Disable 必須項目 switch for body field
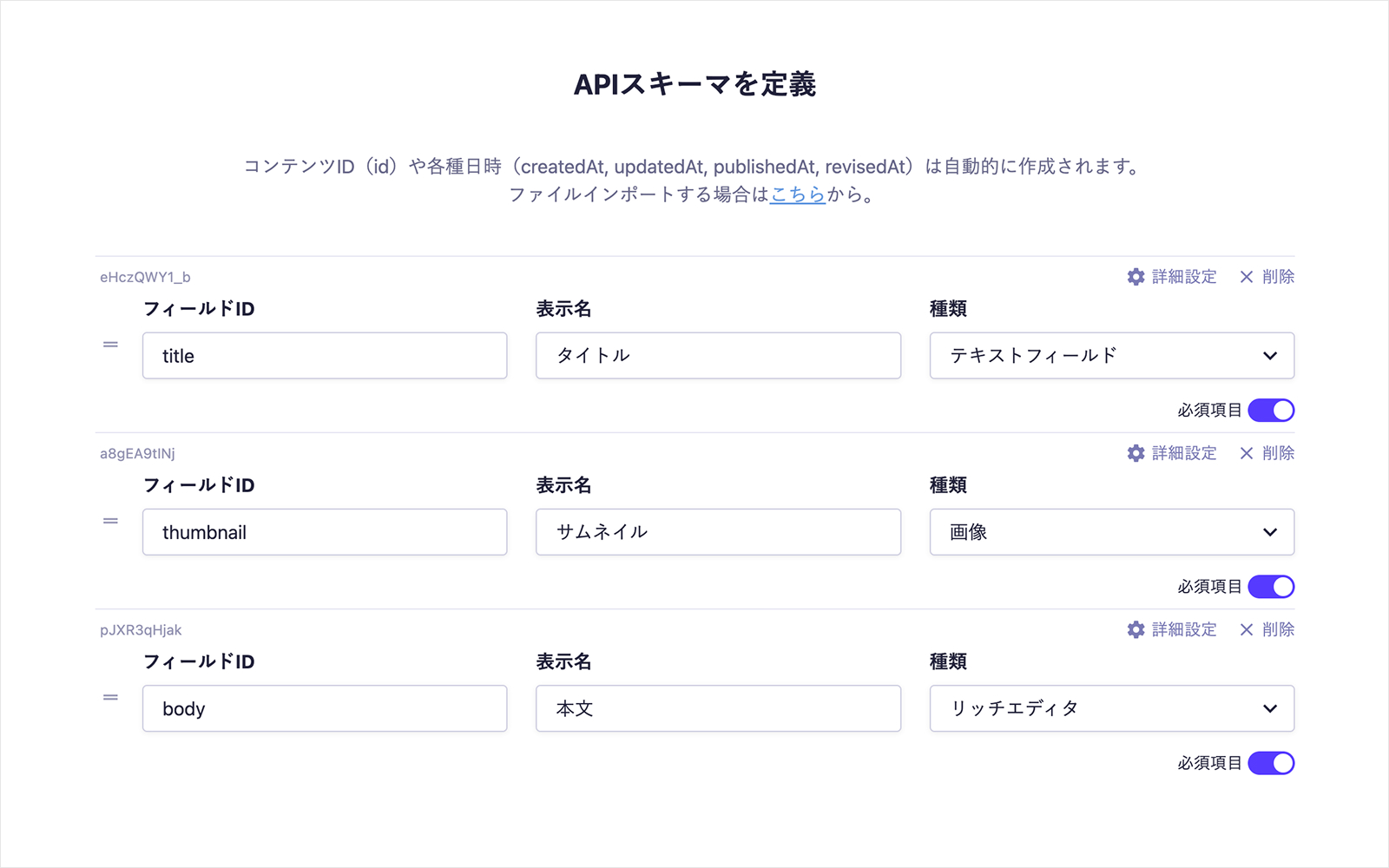Screen dimensions: 1389x868 1271,763
